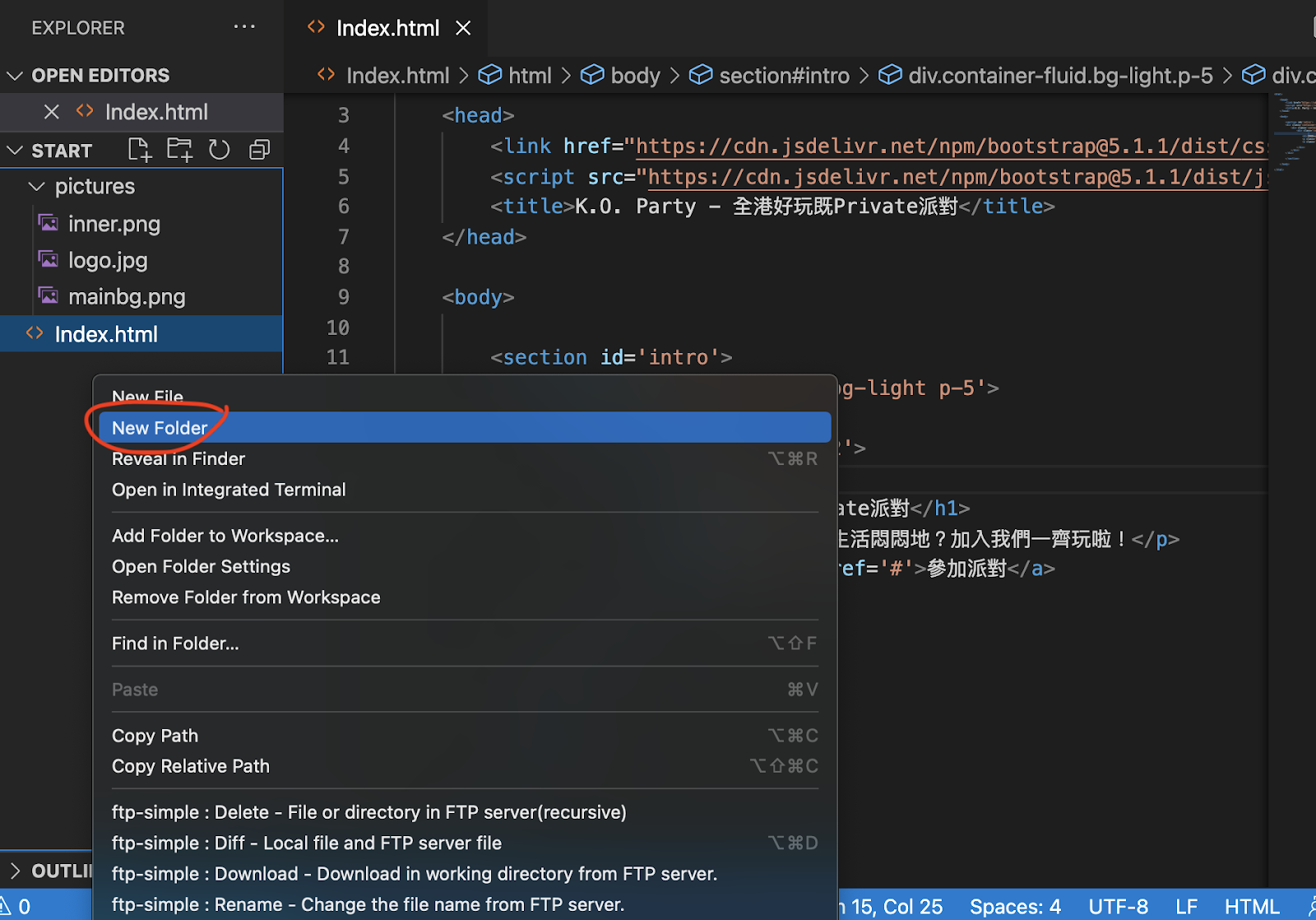Click Index.html in the breadcrumb bar
This screenshot has height=920, width=1316.
click(x=397, y=76)
